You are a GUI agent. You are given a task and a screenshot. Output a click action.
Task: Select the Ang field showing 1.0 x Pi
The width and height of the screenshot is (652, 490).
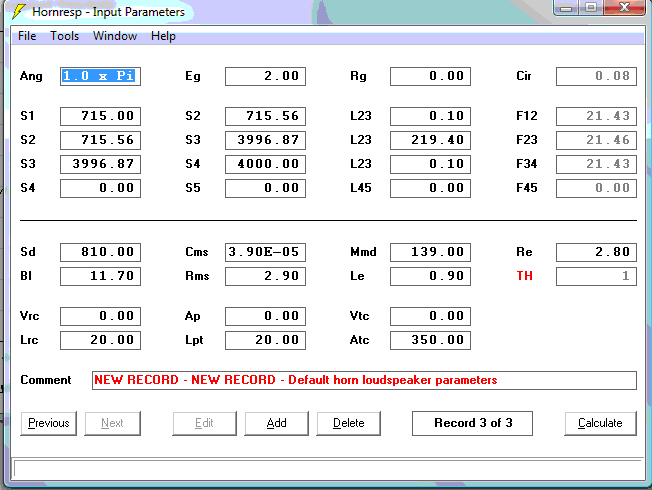coord(100,77)
